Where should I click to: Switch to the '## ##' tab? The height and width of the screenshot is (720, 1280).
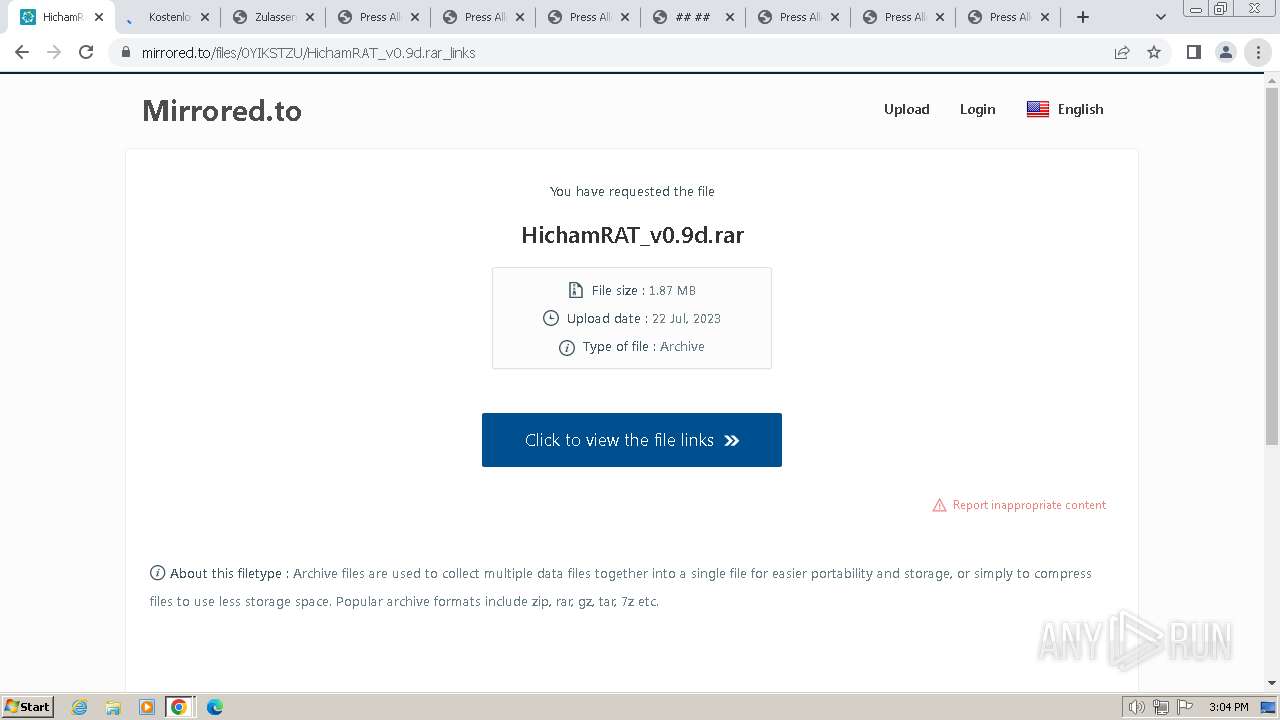coord(692,17)
